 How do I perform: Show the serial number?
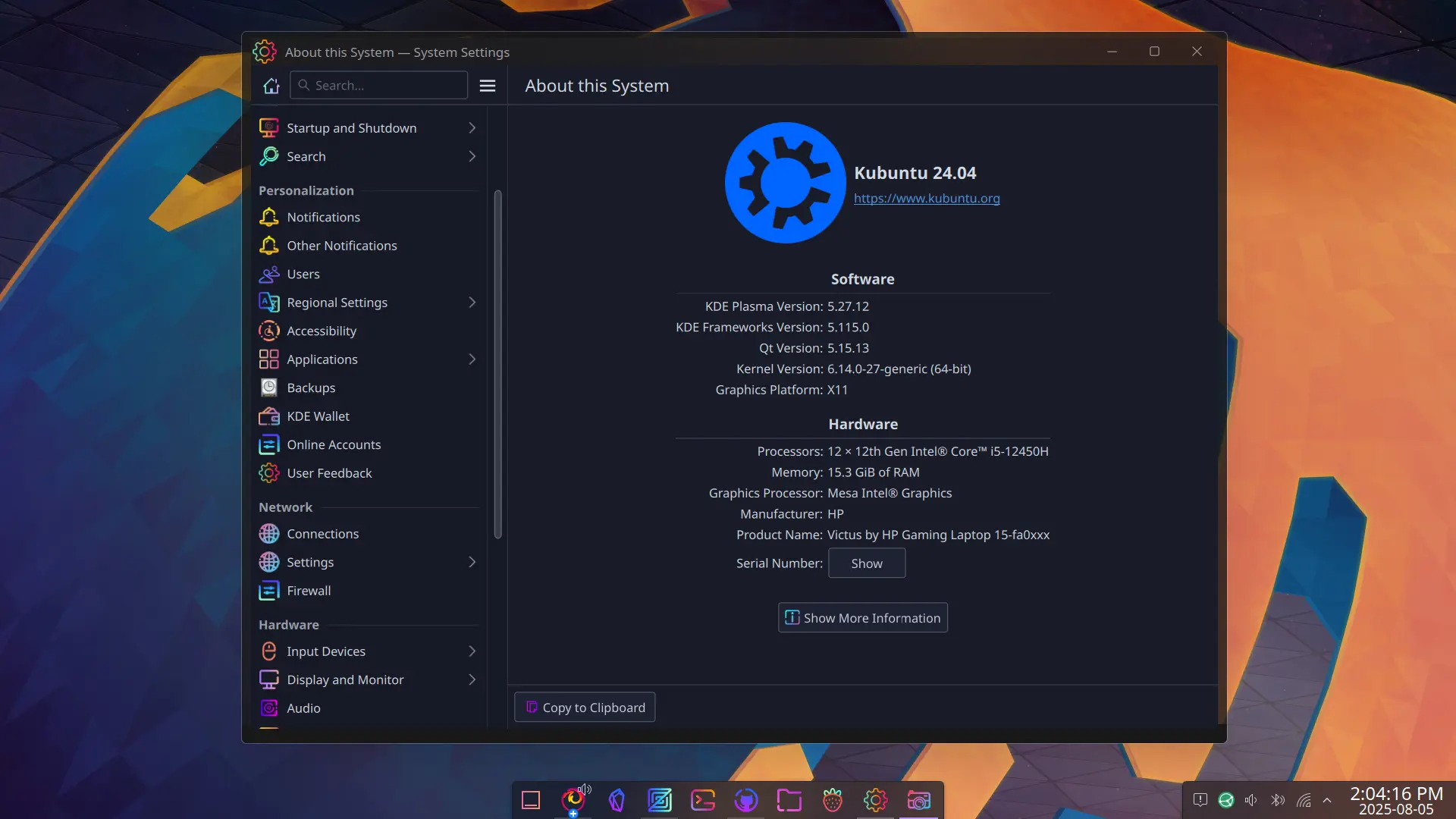tap(867, 563)
